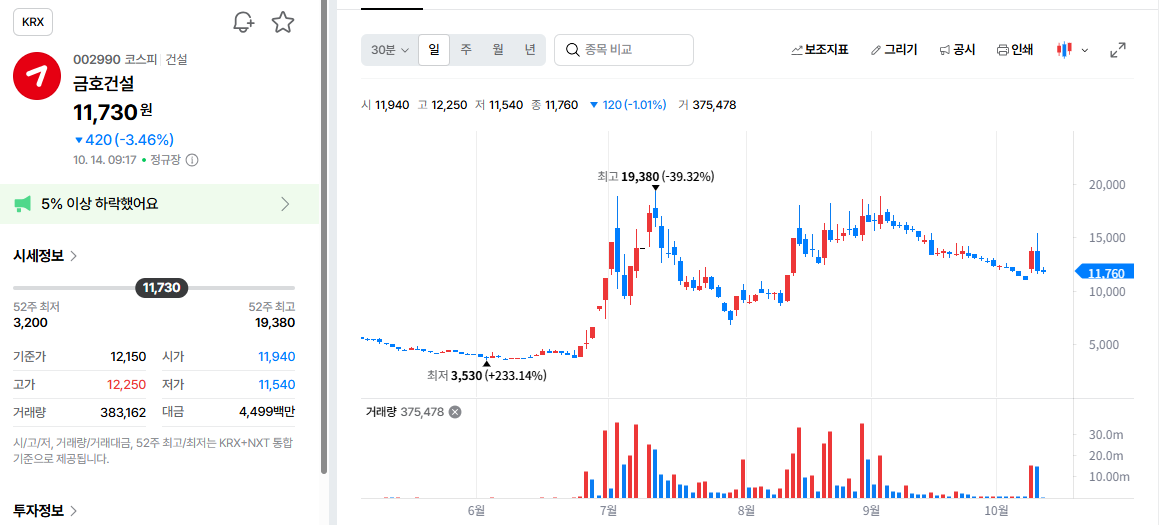Viewport: 1160px width, 525px height.
Task: Add stock to favorites with star icon
Action: (x=283, y=22)
